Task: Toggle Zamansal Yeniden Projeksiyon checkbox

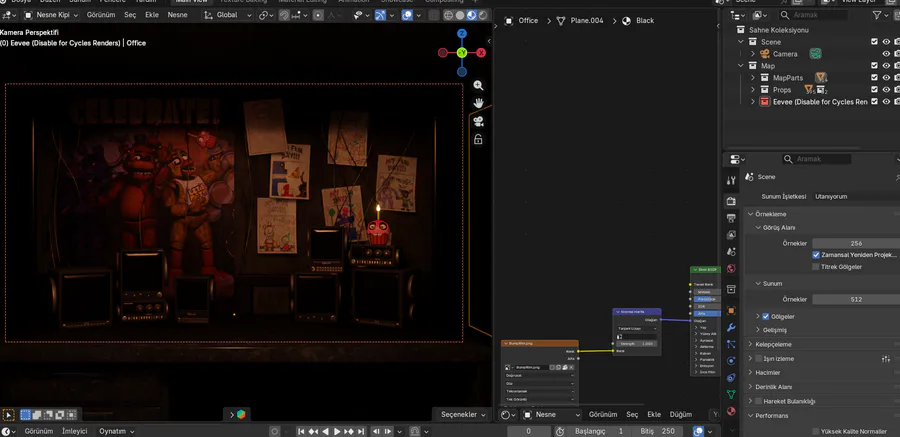Action: click(816, 255)
